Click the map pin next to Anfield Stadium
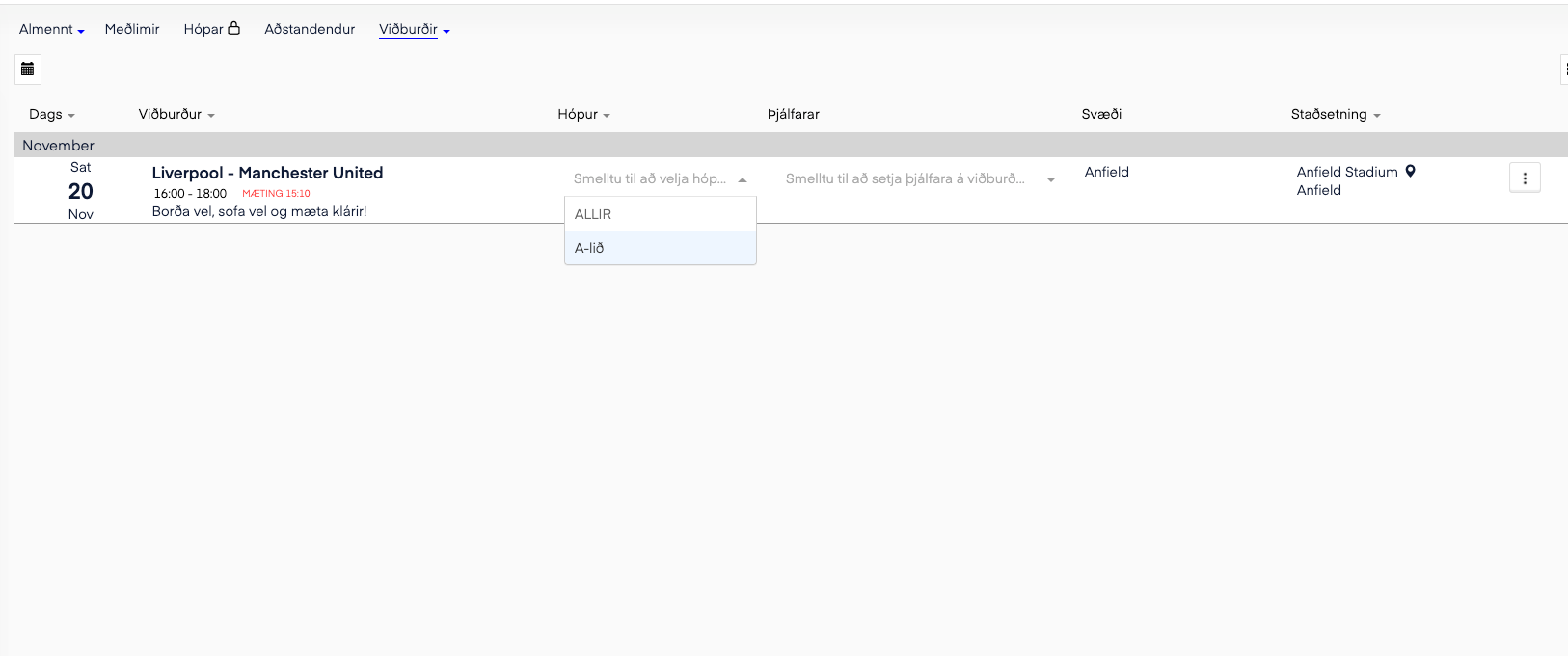 [x=1410, y=172]
